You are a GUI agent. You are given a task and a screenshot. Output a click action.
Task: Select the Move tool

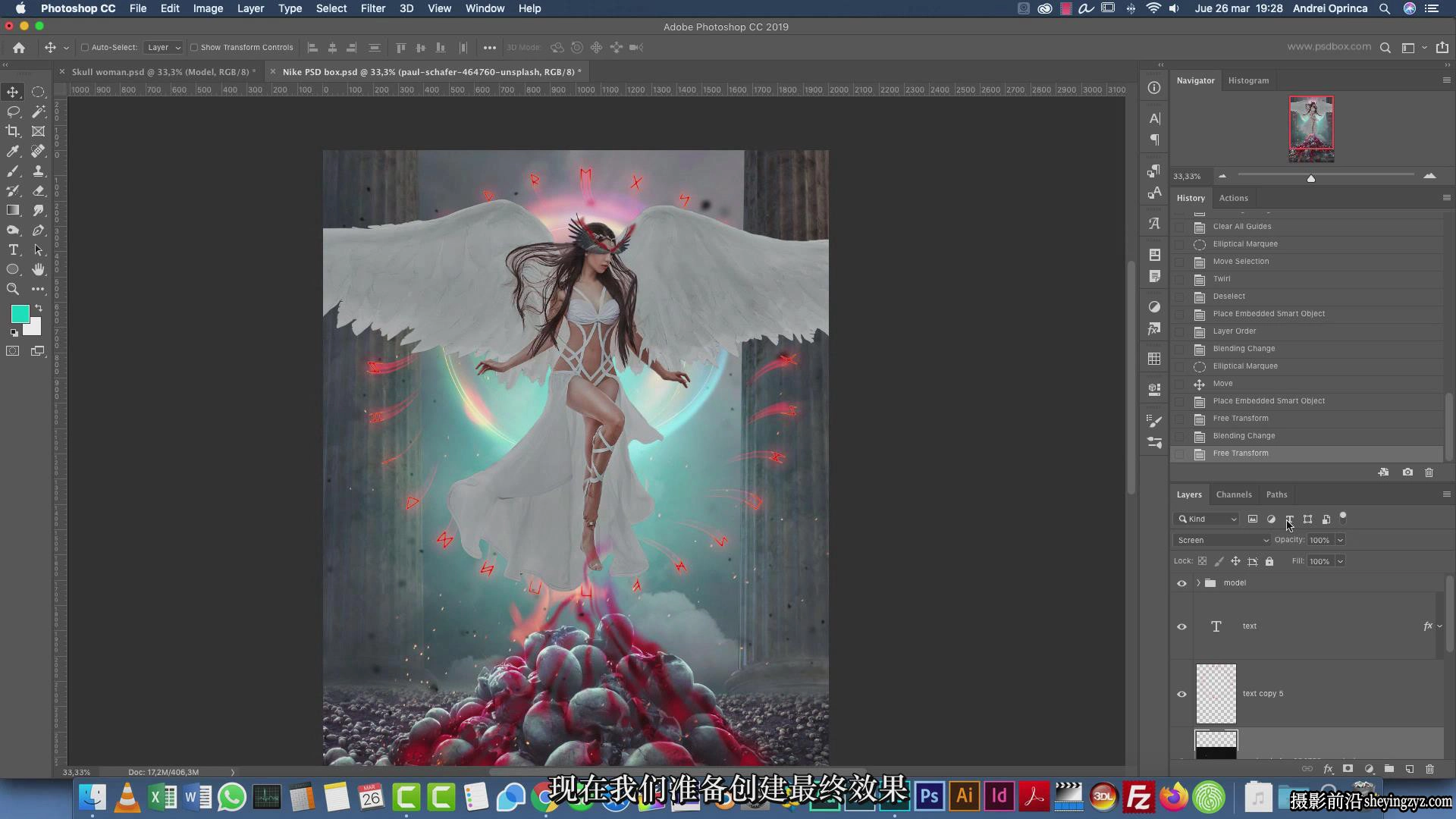[x=13, y=92]
